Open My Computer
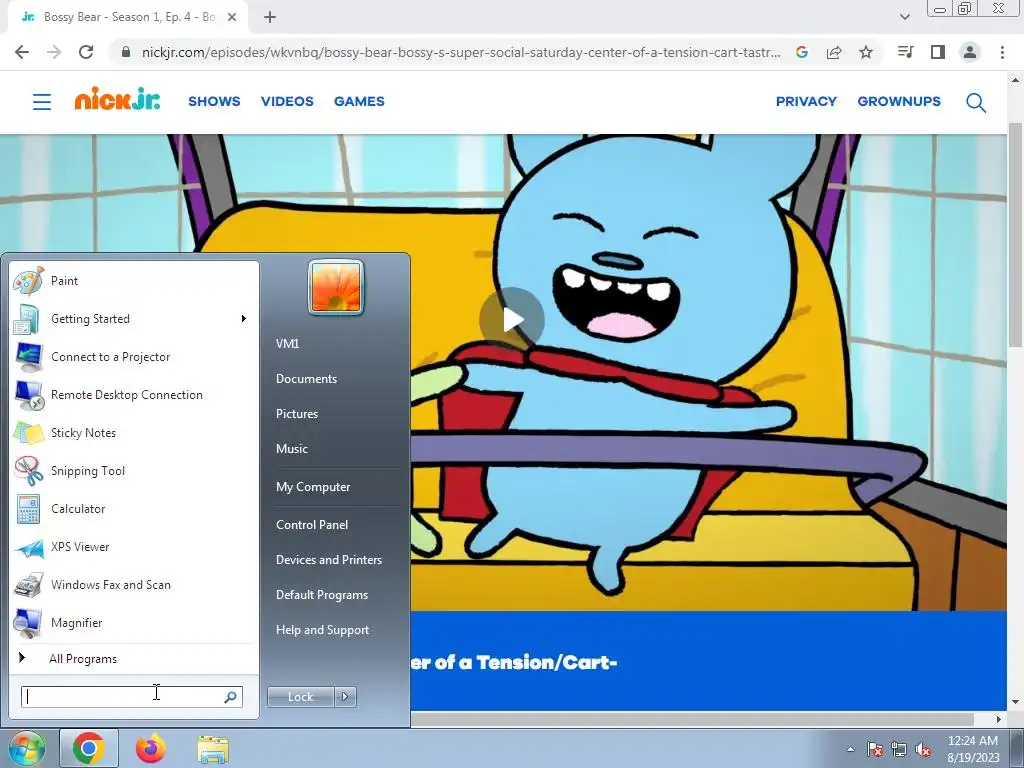The image size is (1024, 768). click(313, 487)
